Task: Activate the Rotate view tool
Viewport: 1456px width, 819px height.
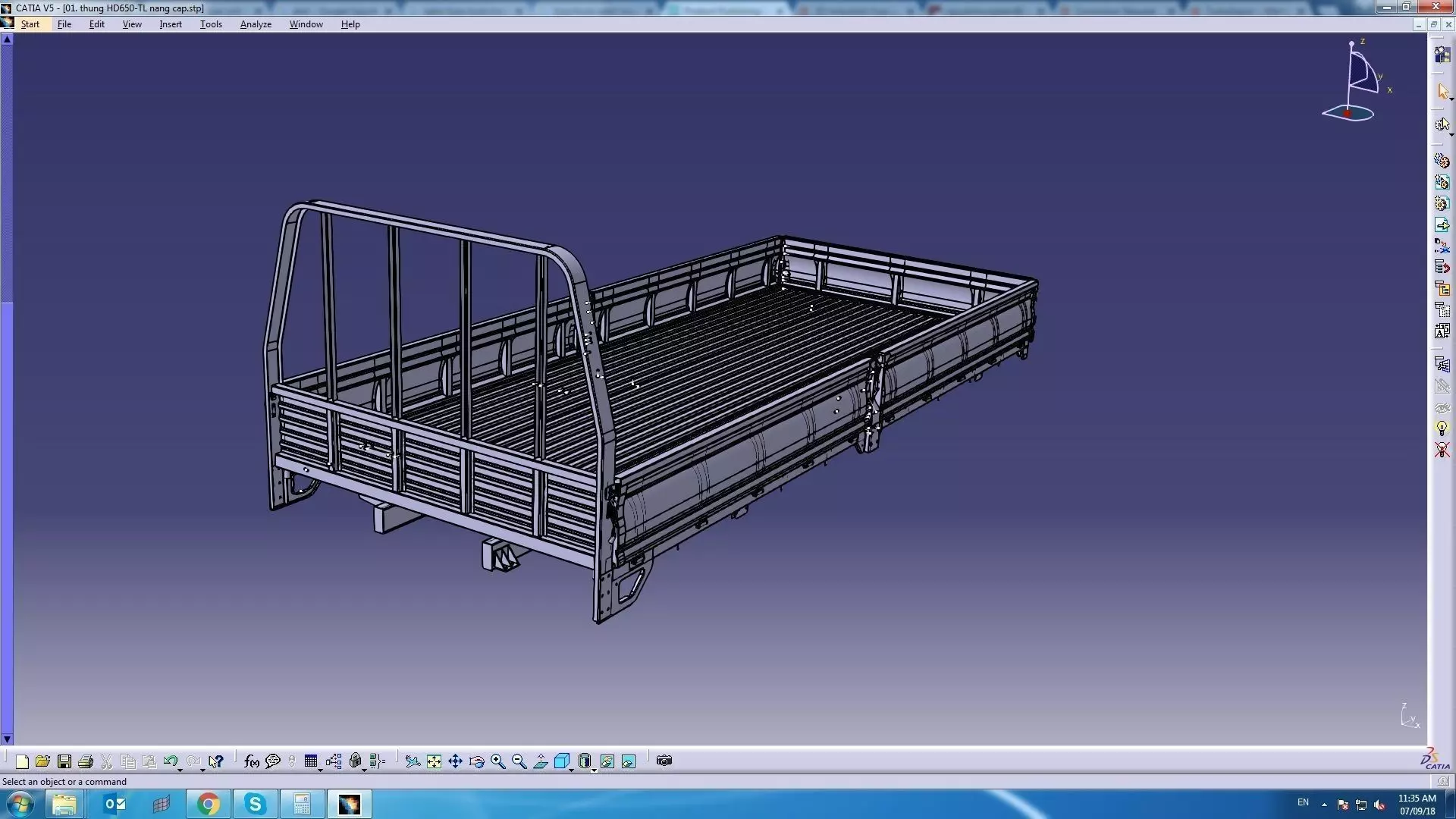Action: tap(476, 761)
